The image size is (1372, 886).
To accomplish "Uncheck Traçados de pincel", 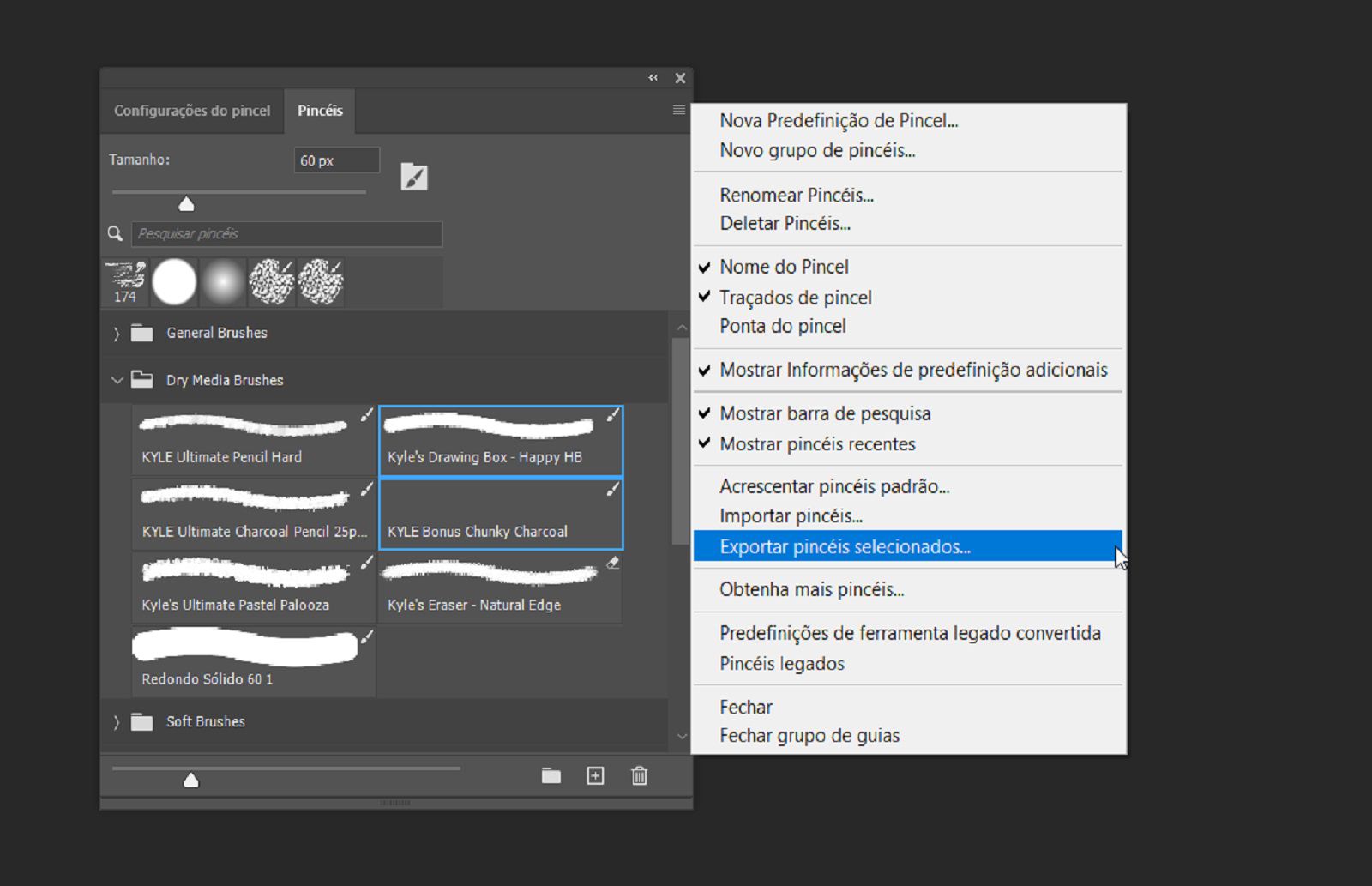I will pos(796,298).
